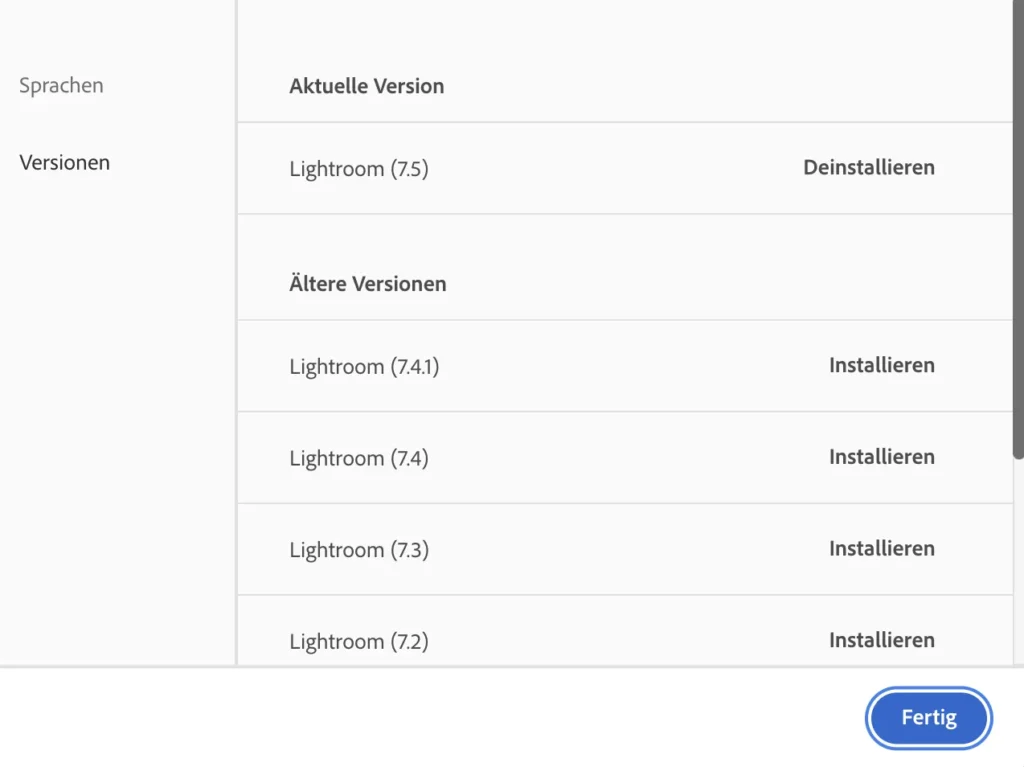Select the Versionen sidebar tab
The height and width of the screenshot is (767, 1024).
pos(65,163)
